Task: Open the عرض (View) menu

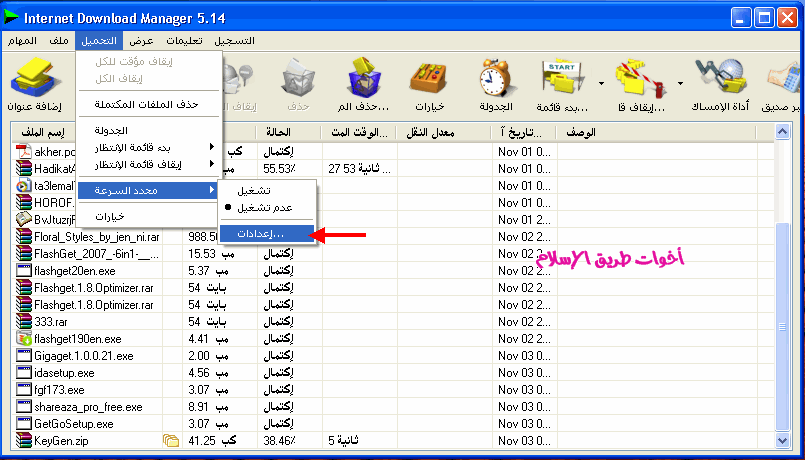Action: [141, 41]
